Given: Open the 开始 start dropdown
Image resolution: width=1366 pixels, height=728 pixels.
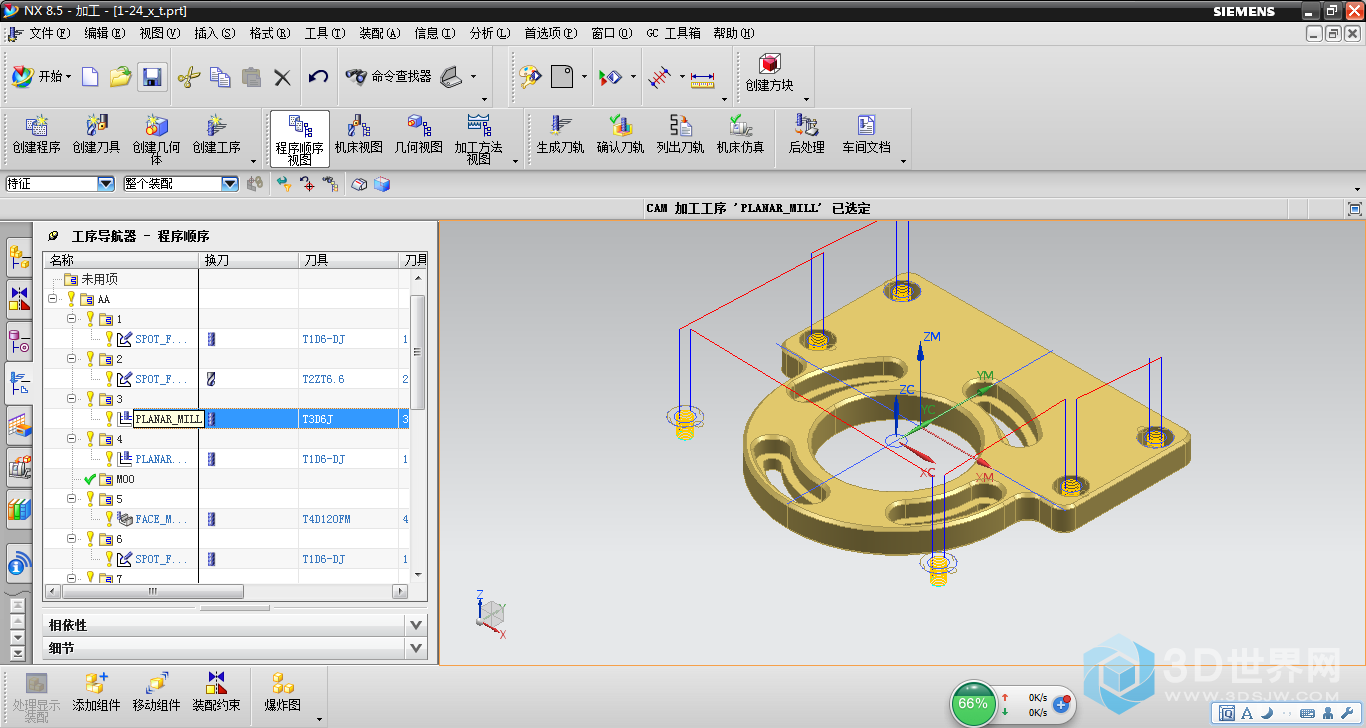Looking at the screenshot, I should point(42,76).
